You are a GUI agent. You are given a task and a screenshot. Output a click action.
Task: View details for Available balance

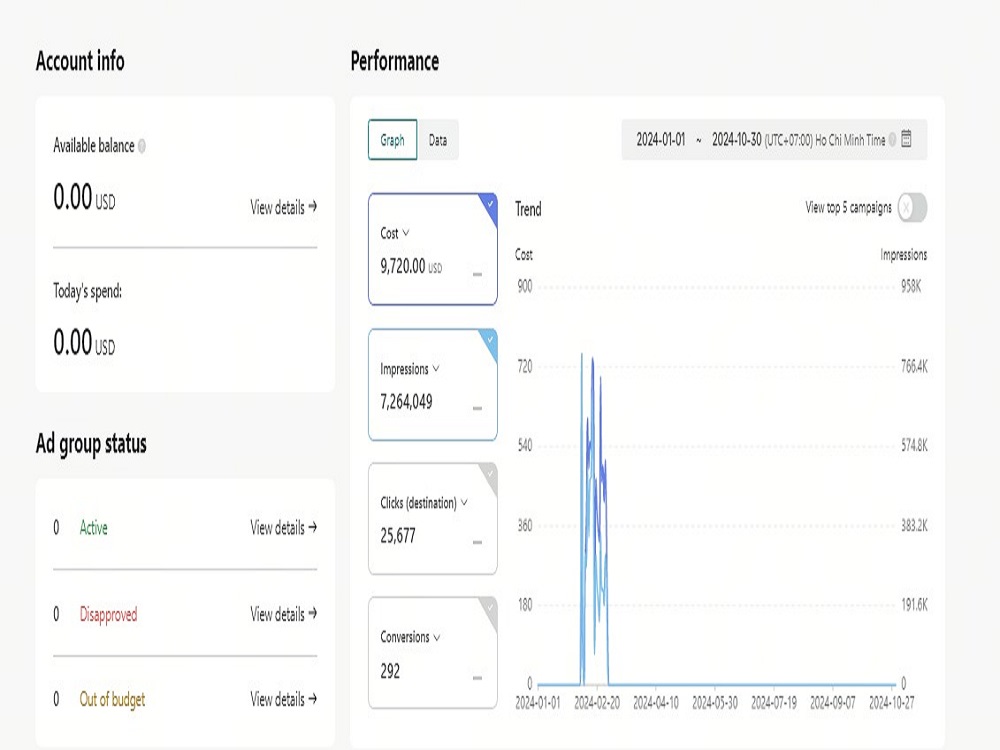(x=283, y=207)
